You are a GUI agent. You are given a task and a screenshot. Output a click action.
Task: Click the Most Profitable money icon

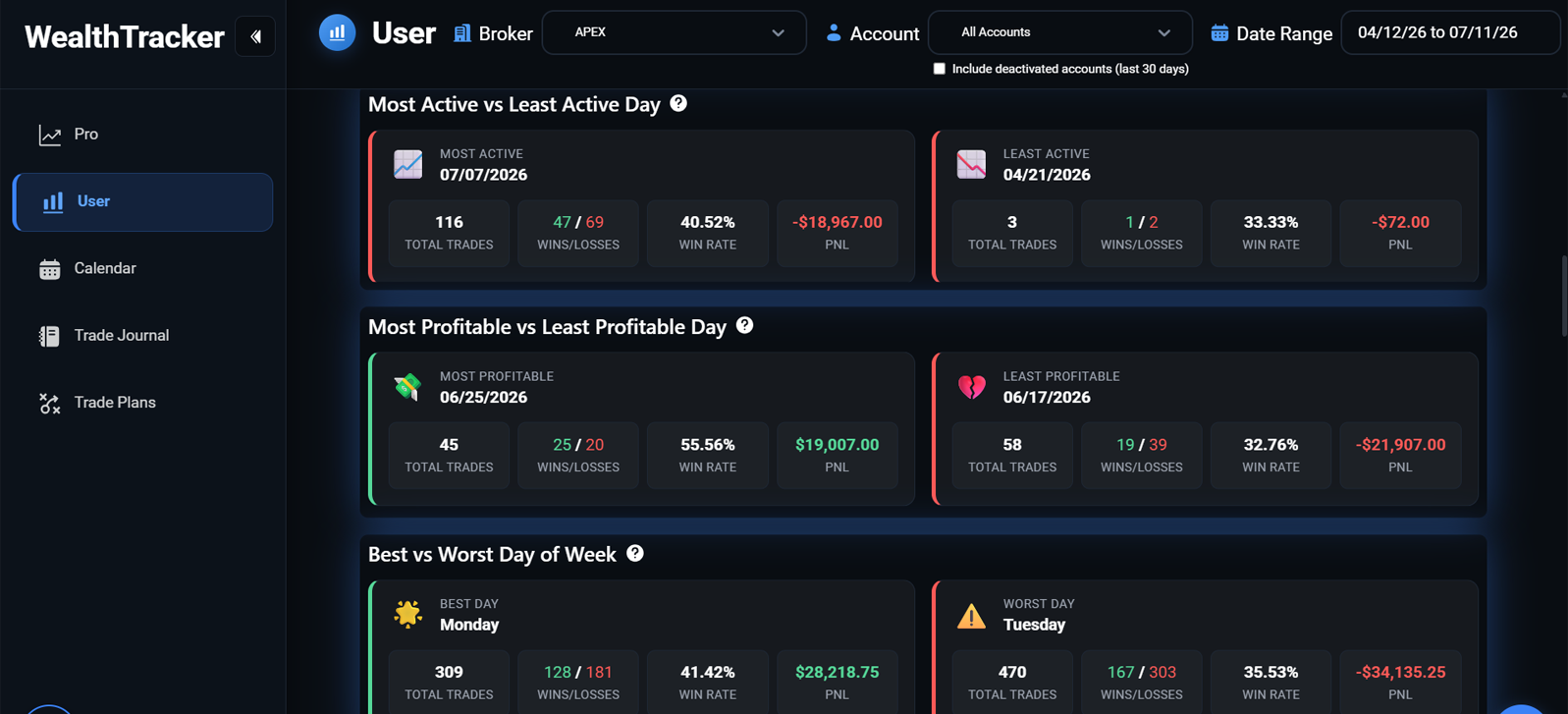(x=408, y=387)
